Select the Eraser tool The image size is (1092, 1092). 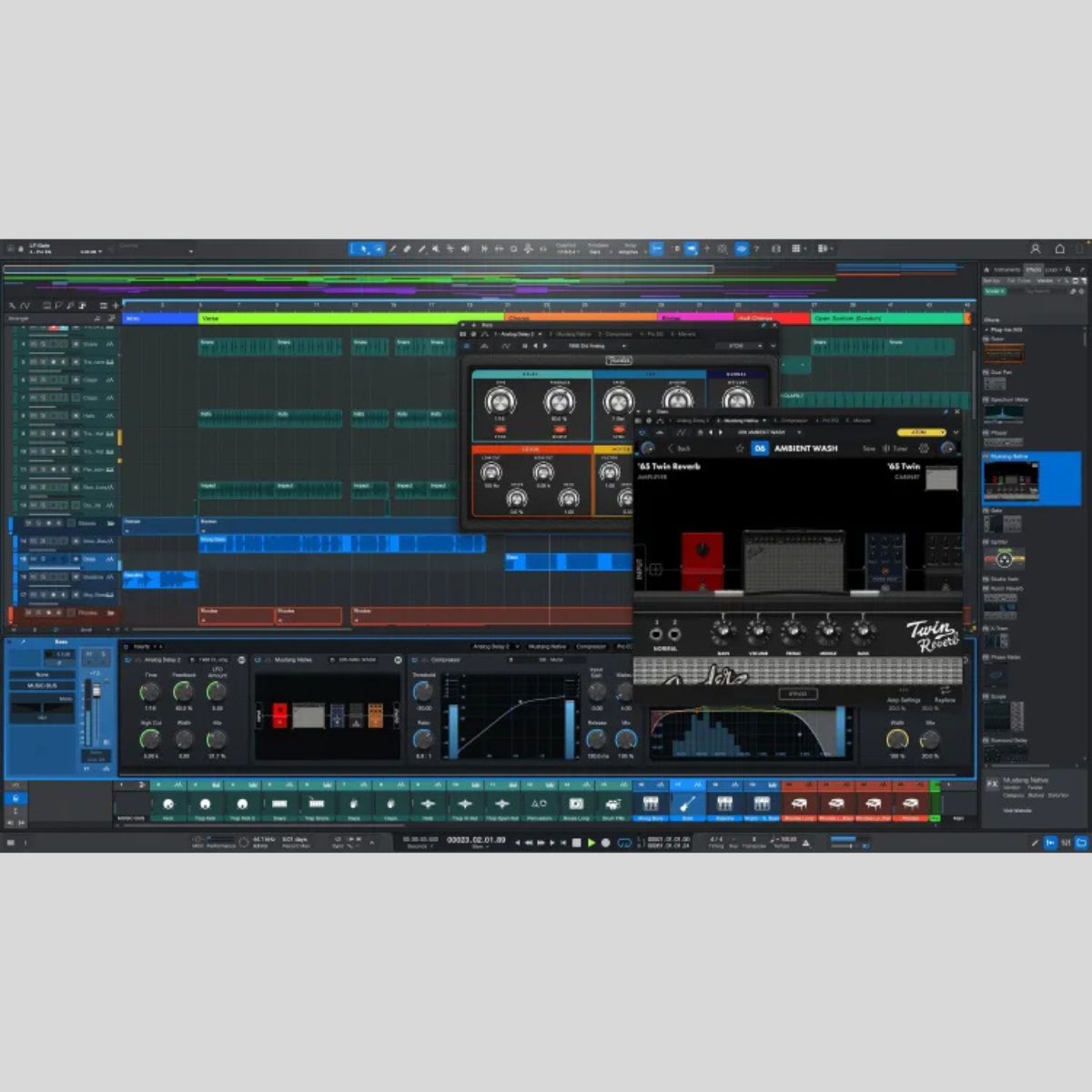[x=407, y=248]
